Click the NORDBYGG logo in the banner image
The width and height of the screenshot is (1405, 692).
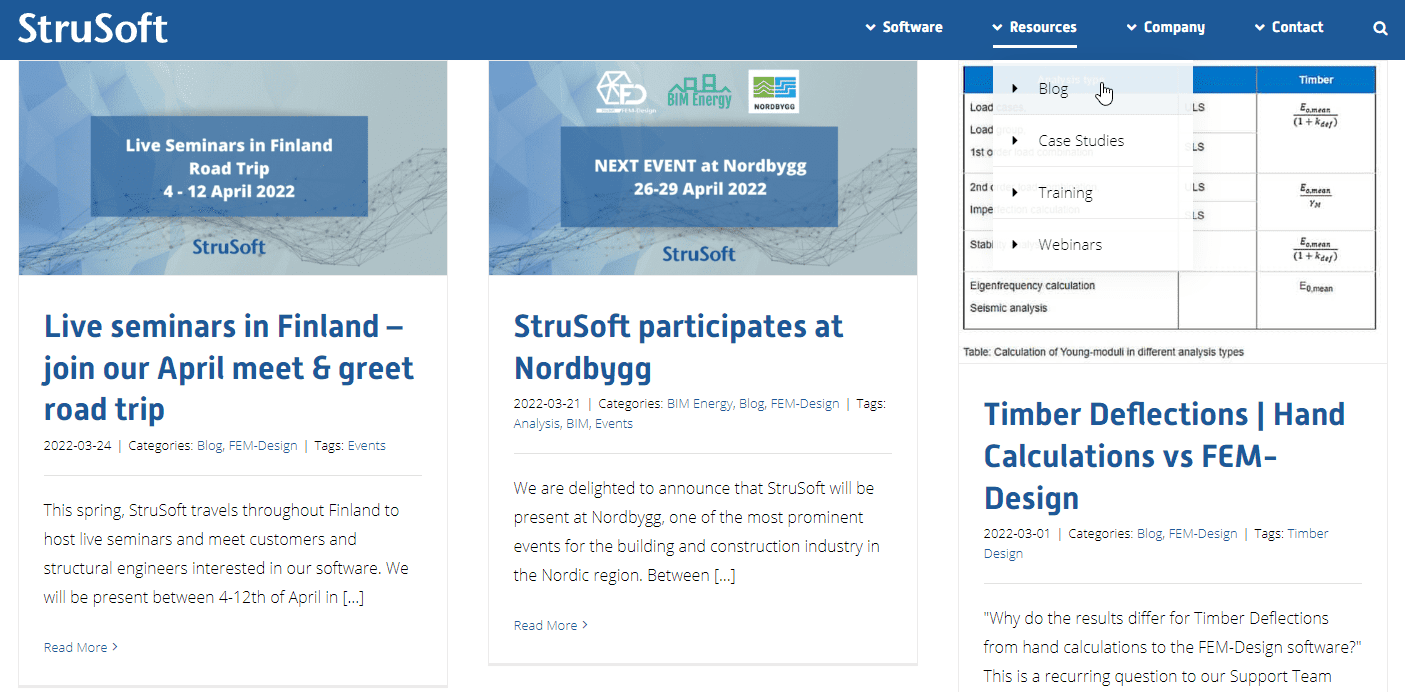[771, 90]
